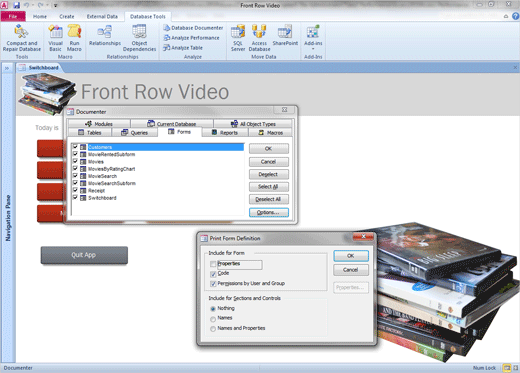Screen dimensions: 520x373
Task: Click the Deselect All button
Action: pyautogui.click(x=269, y=199)
